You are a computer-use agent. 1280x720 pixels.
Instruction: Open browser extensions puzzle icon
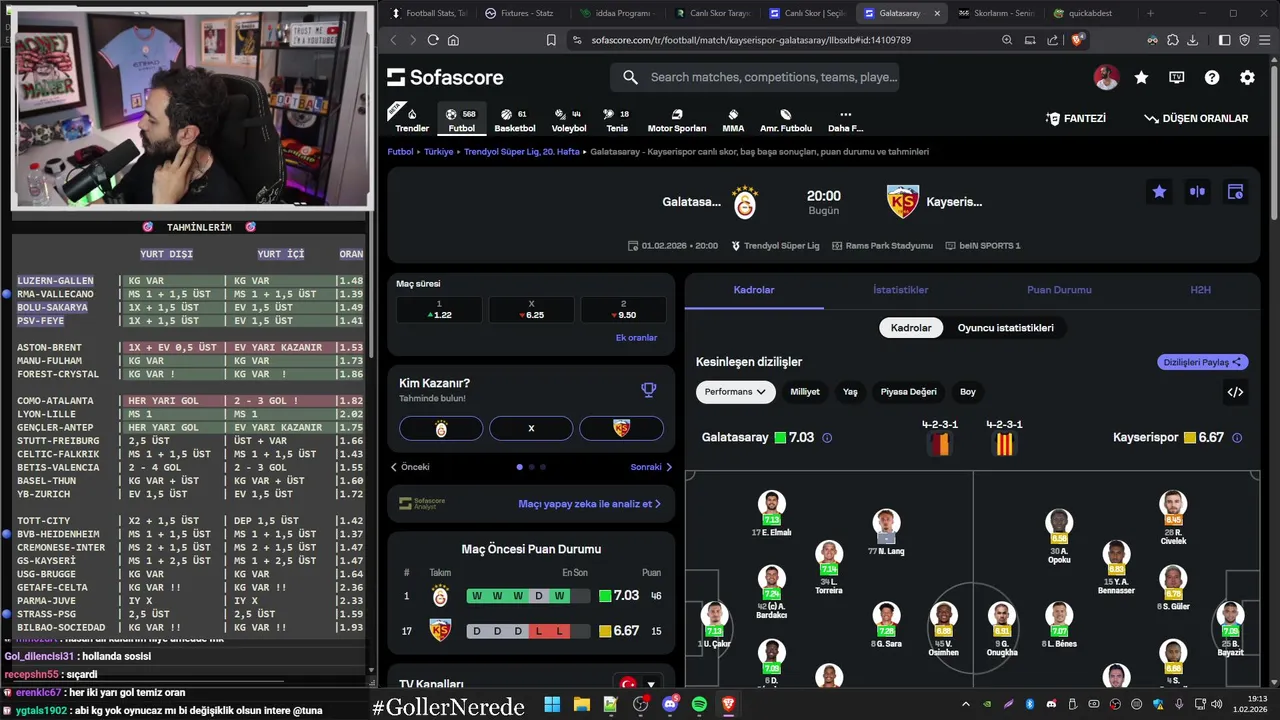[x=1173, y=40]
